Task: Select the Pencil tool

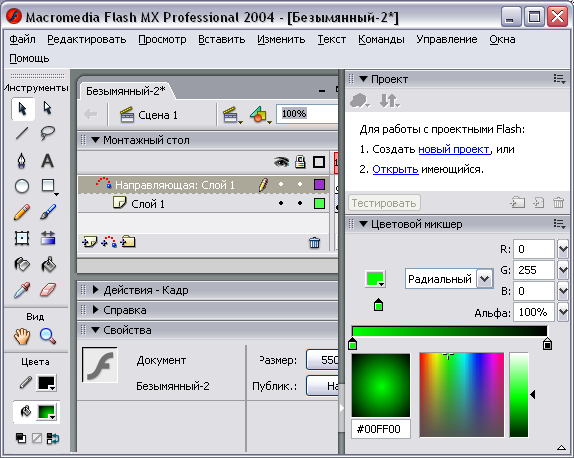Action: point(22,212)
